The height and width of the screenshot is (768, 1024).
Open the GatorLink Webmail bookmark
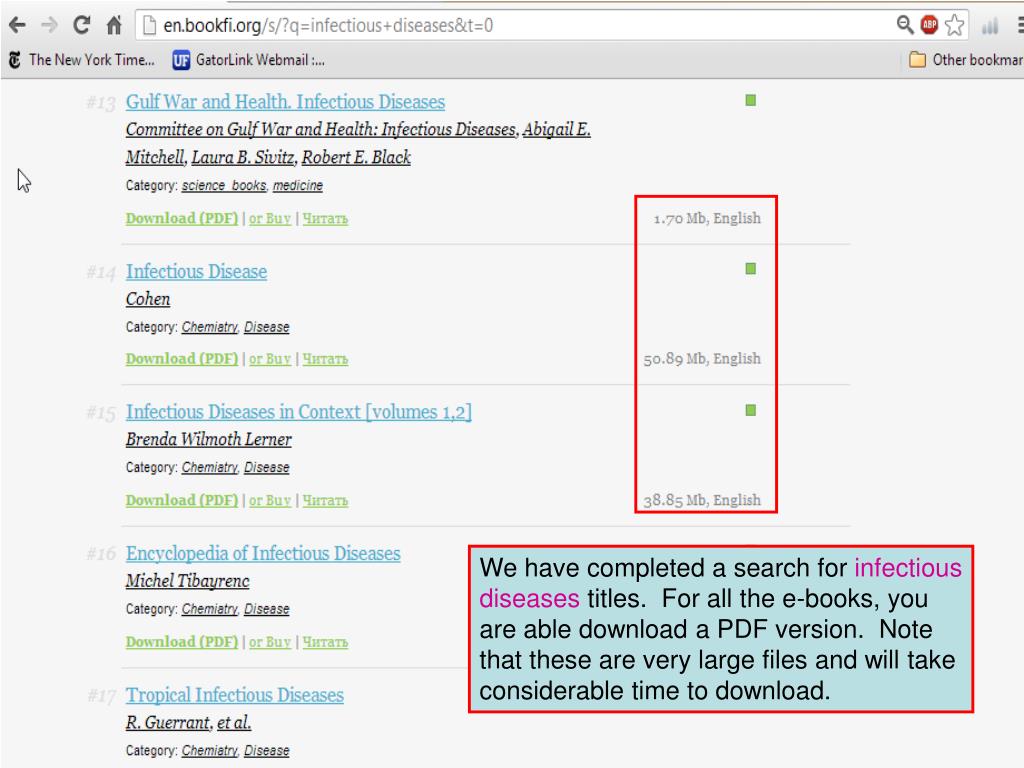[x=249, y=60]
